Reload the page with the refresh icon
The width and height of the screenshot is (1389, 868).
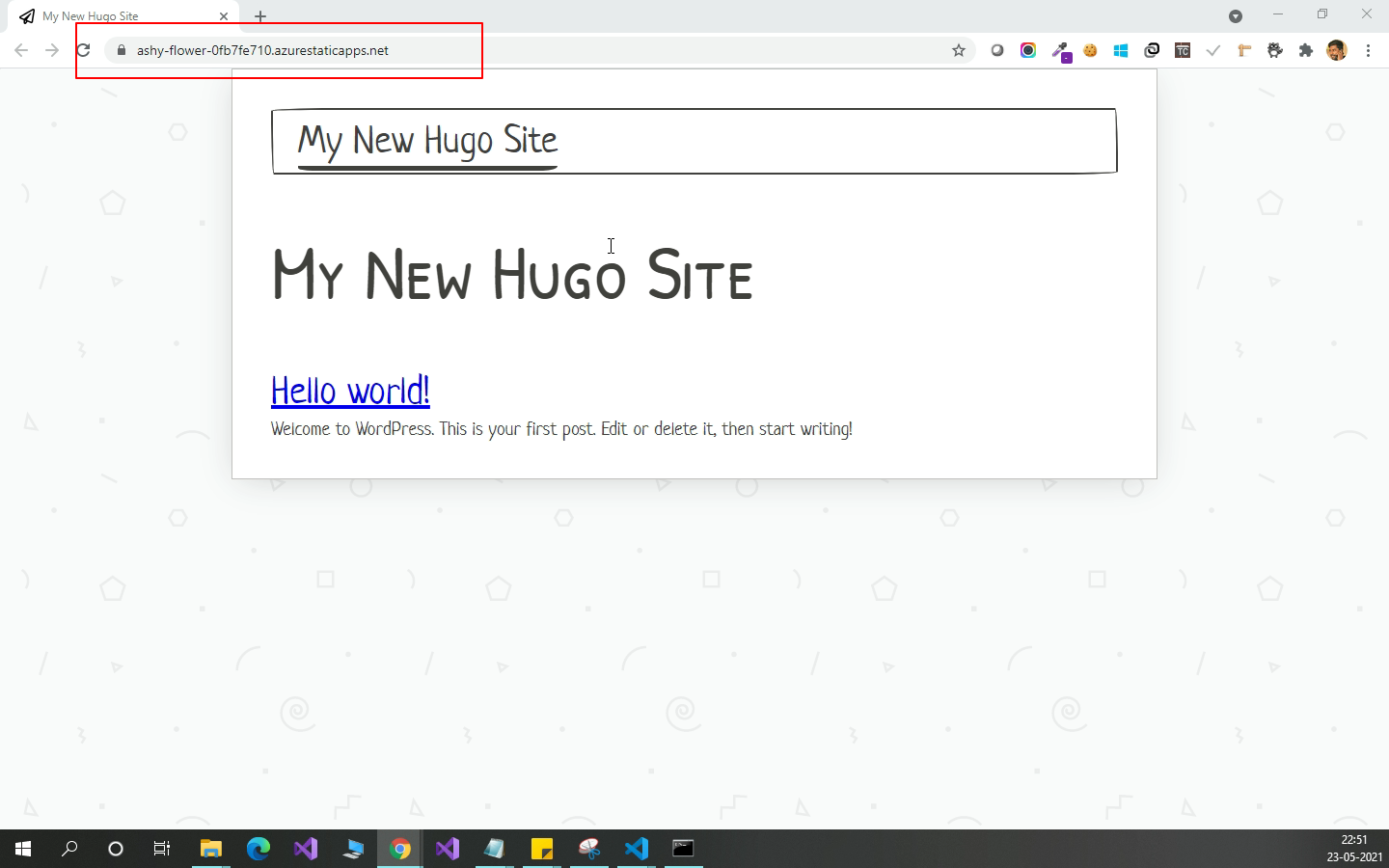[84, 50]
